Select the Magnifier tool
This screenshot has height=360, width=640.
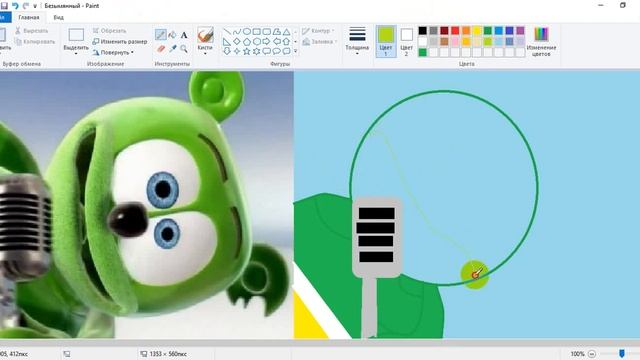[184, 49]
